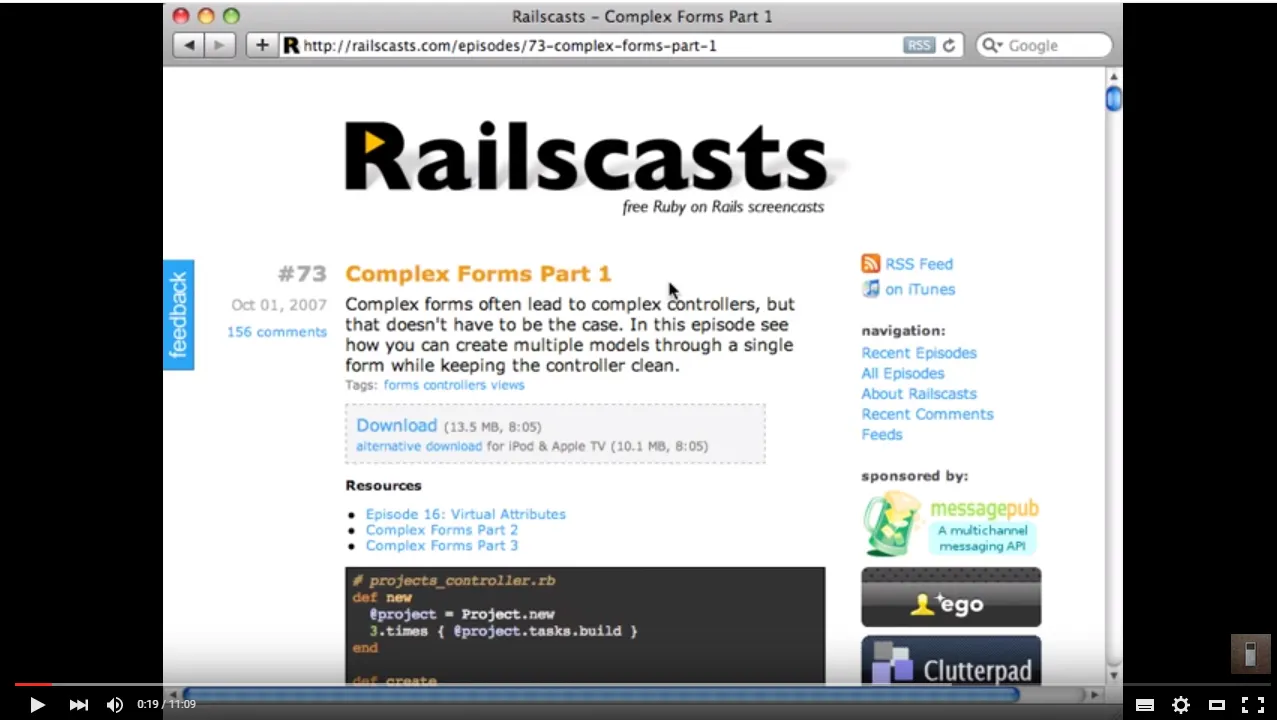Add bookmark with plus button
Screen dimensions: 1277x720
[262, 45]
